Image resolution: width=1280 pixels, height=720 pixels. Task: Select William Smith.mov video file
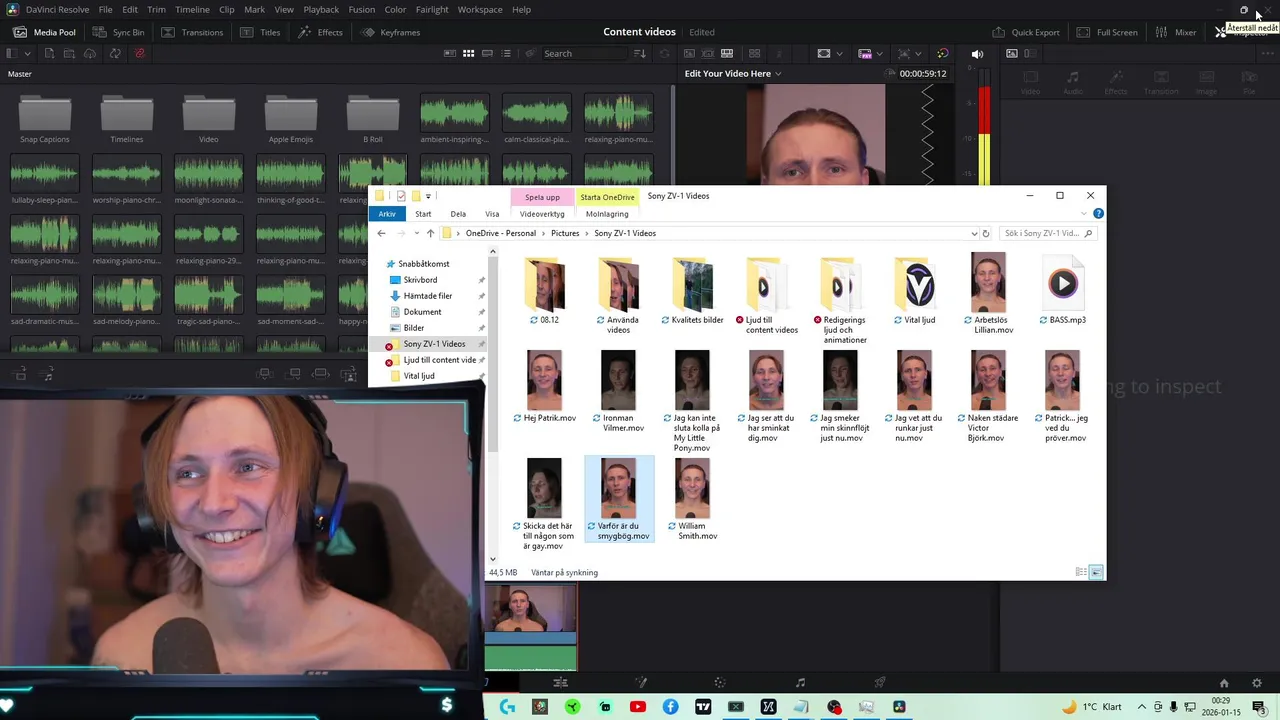coord(693,498)
